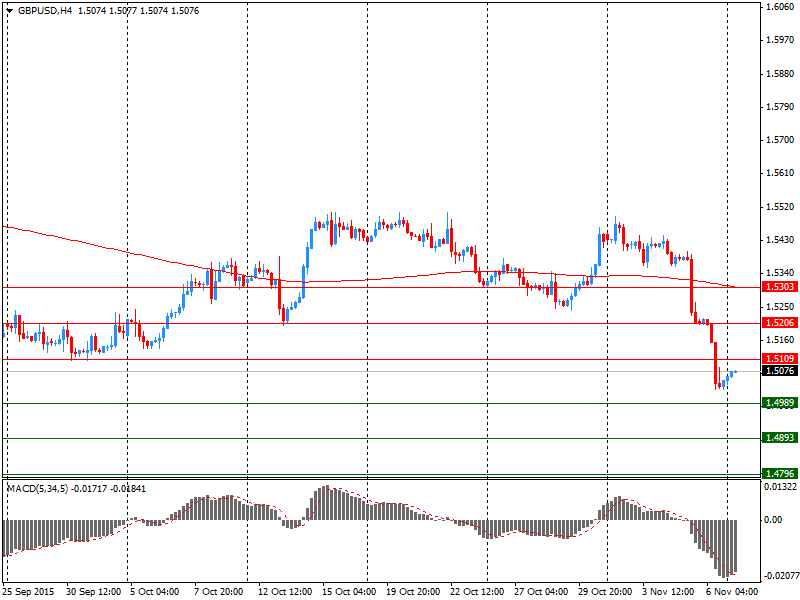Click the 30 Sep 12:00 time label

[94, 592]
